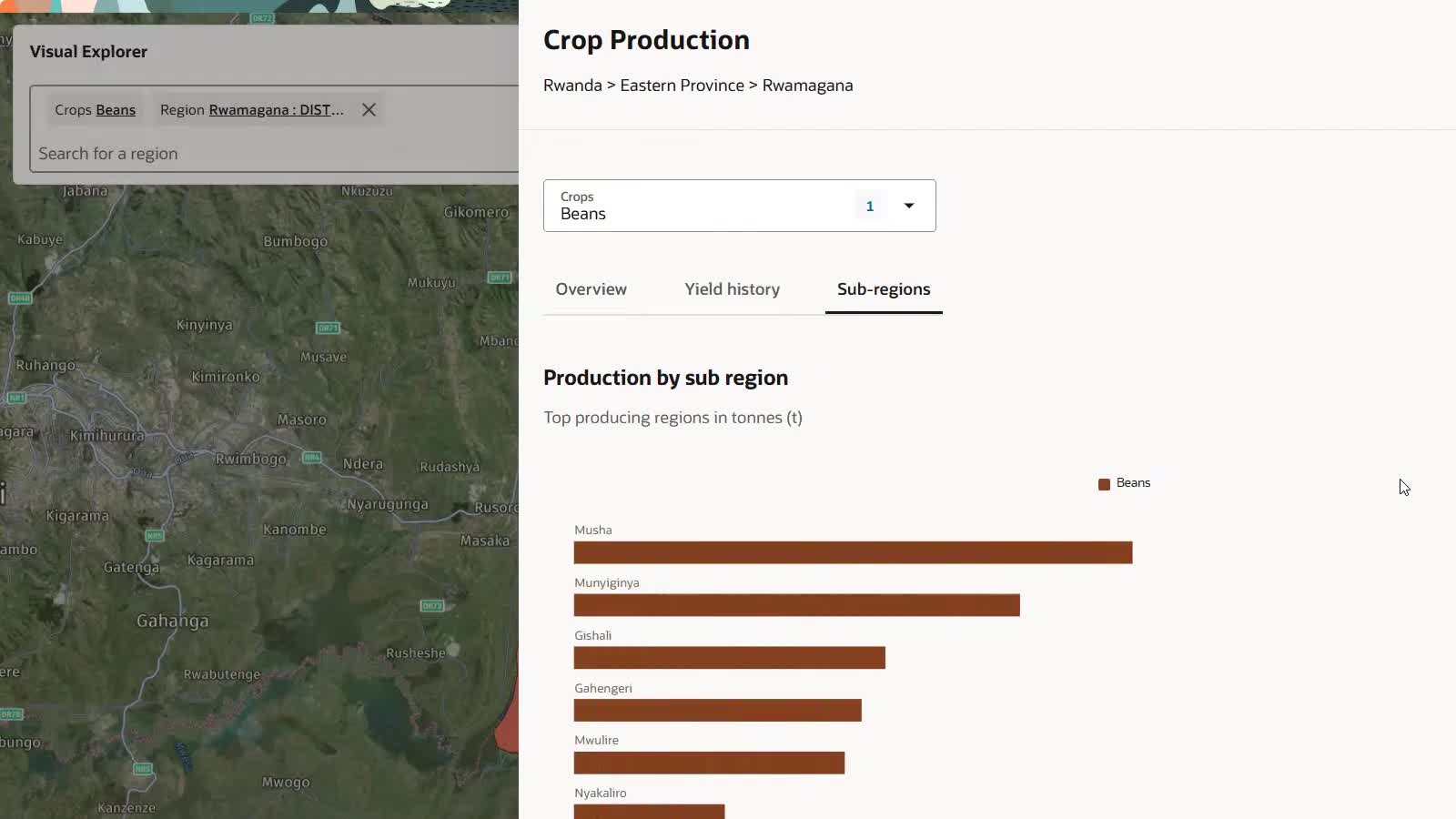This screenshot has width=1456, height=819.
Task: Select the Gishali bar in chart
Action: tap(729, 658)
